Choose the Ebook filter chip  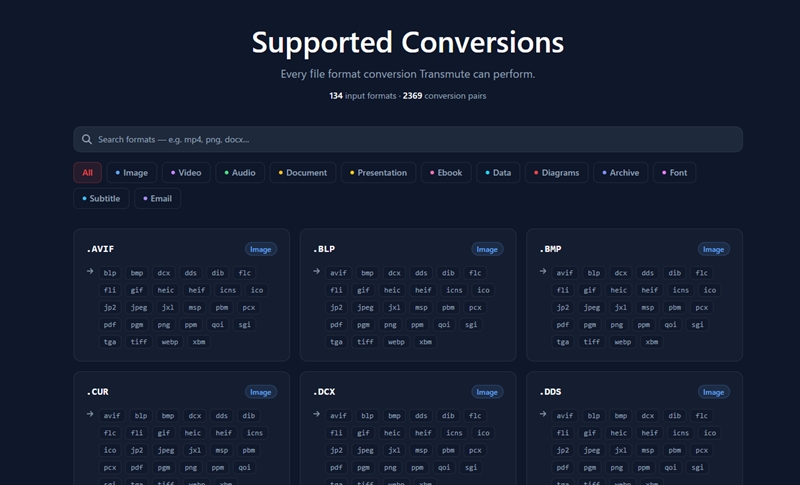(x=445, y=172)
